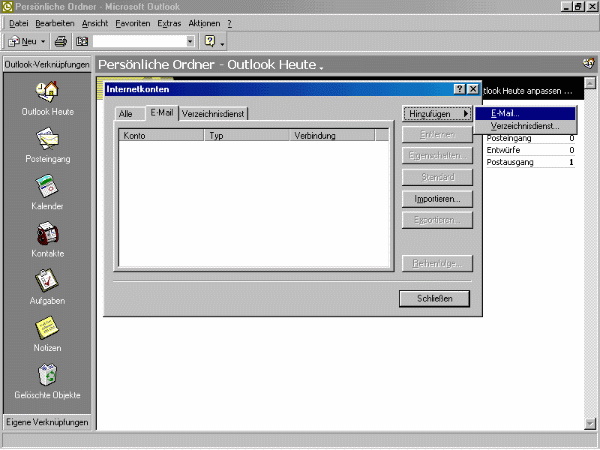The height and width of the screenshot is (450, 600).
Task: Click the Importieren... button
Action: click(x=437, y=199)
